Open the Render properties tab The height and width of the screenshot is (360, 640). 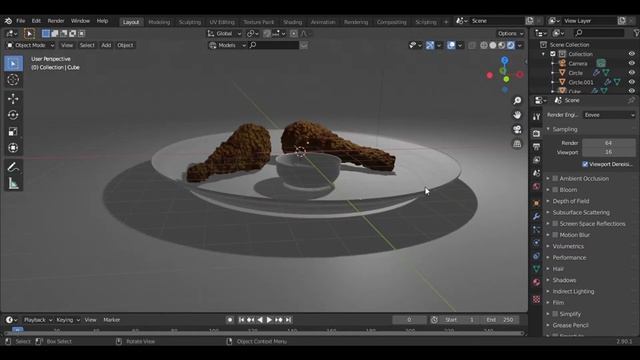536,133
